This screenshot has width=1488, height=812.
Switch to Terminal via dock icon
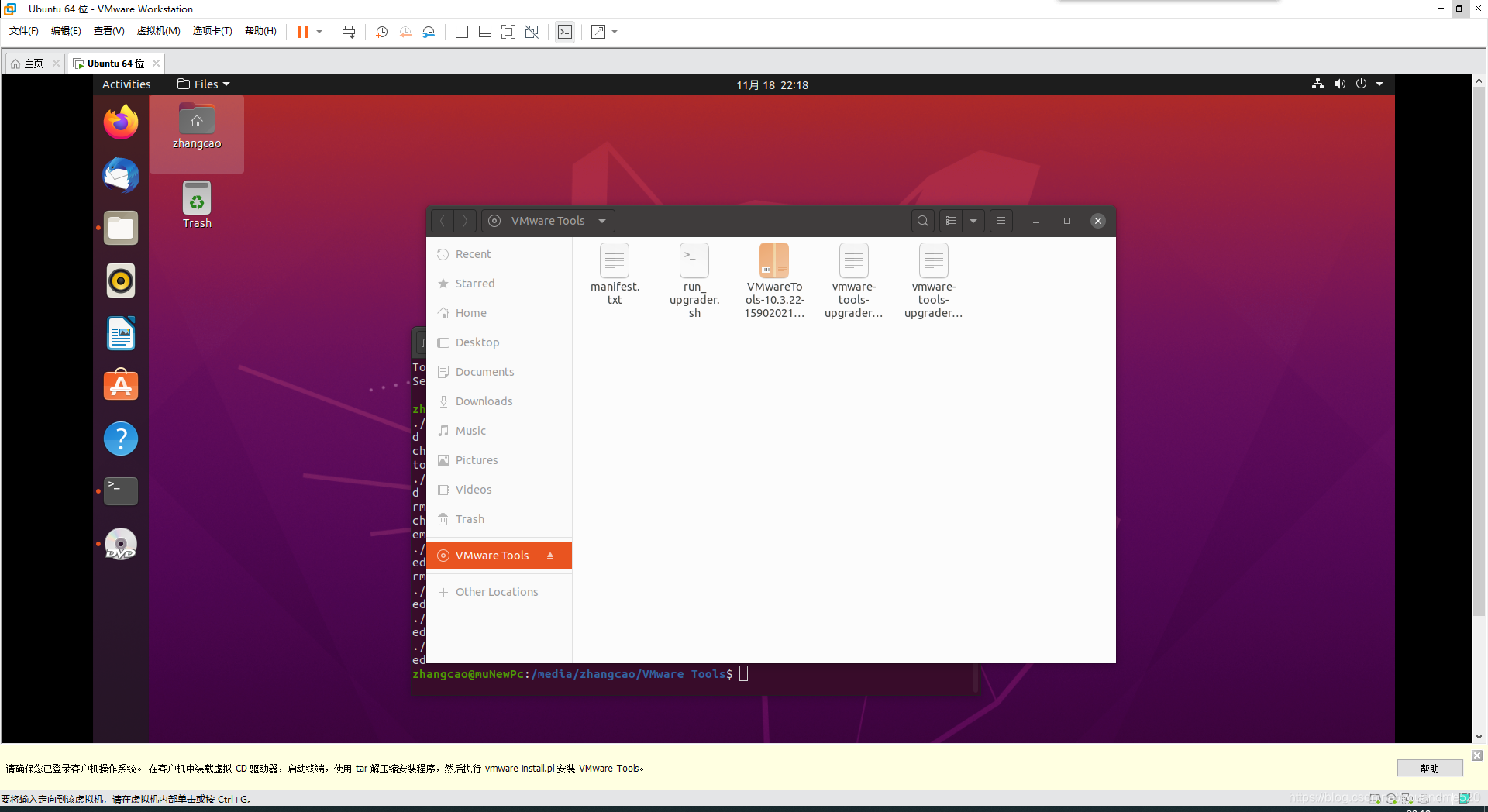coord(121,491)
